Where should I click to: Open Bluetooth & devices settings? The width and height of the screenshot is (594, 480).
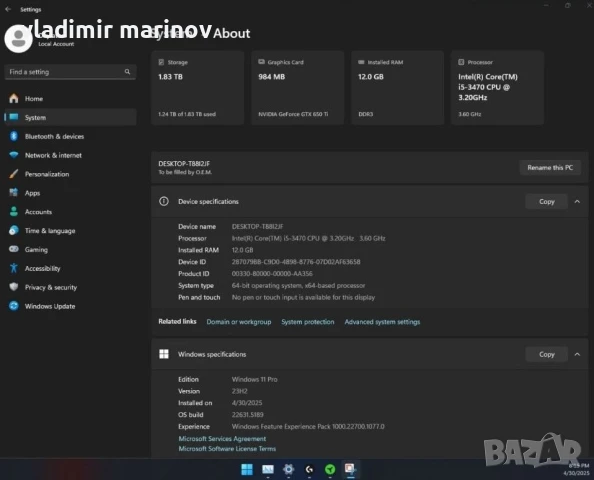[x=70, y=136]
